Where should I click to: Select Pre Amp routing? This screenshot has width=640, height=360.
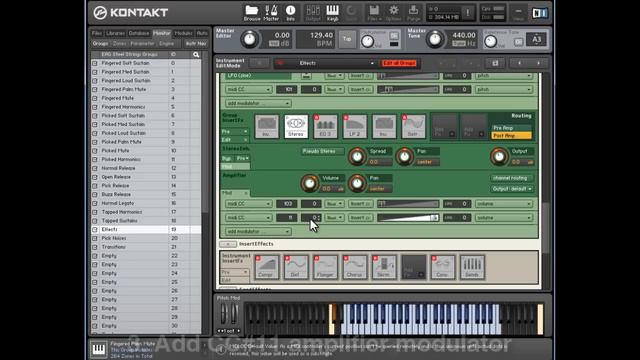(511, 128)
